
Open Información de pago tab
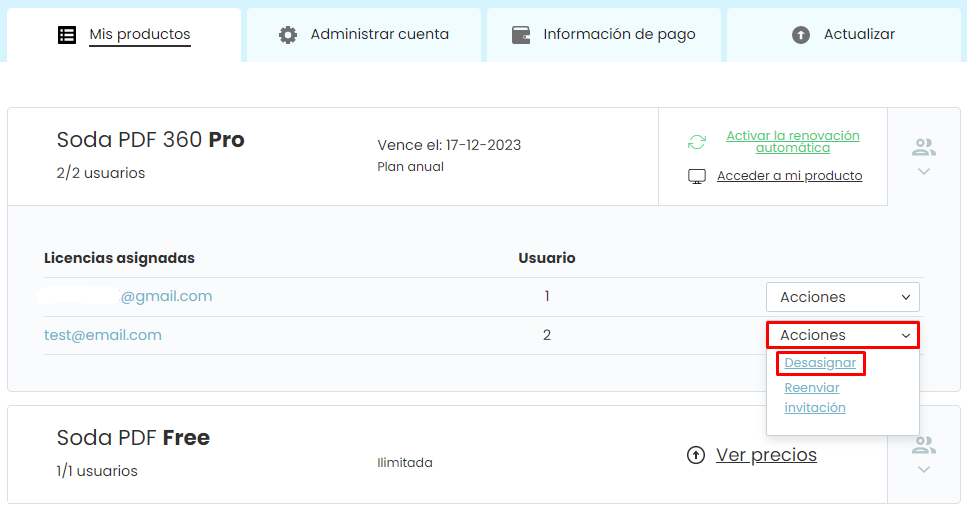coord(604,35)
